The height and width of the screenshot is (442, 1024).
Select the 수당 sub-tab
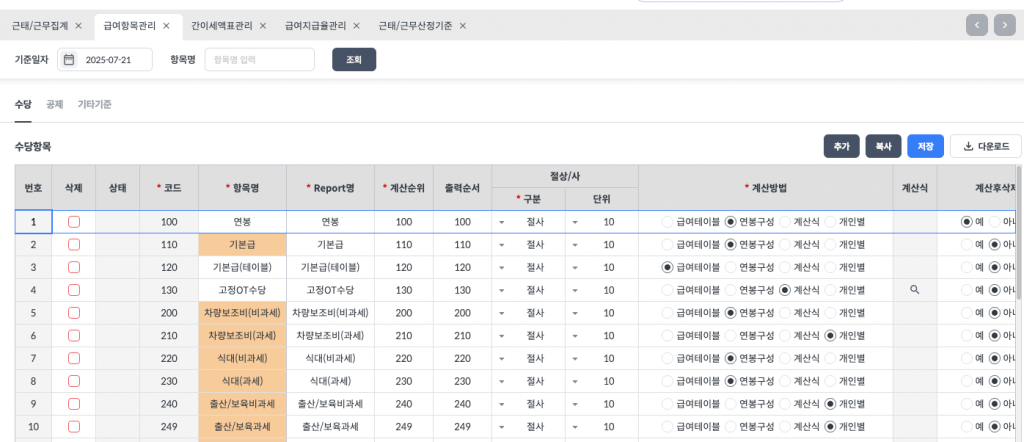point(23,104)
